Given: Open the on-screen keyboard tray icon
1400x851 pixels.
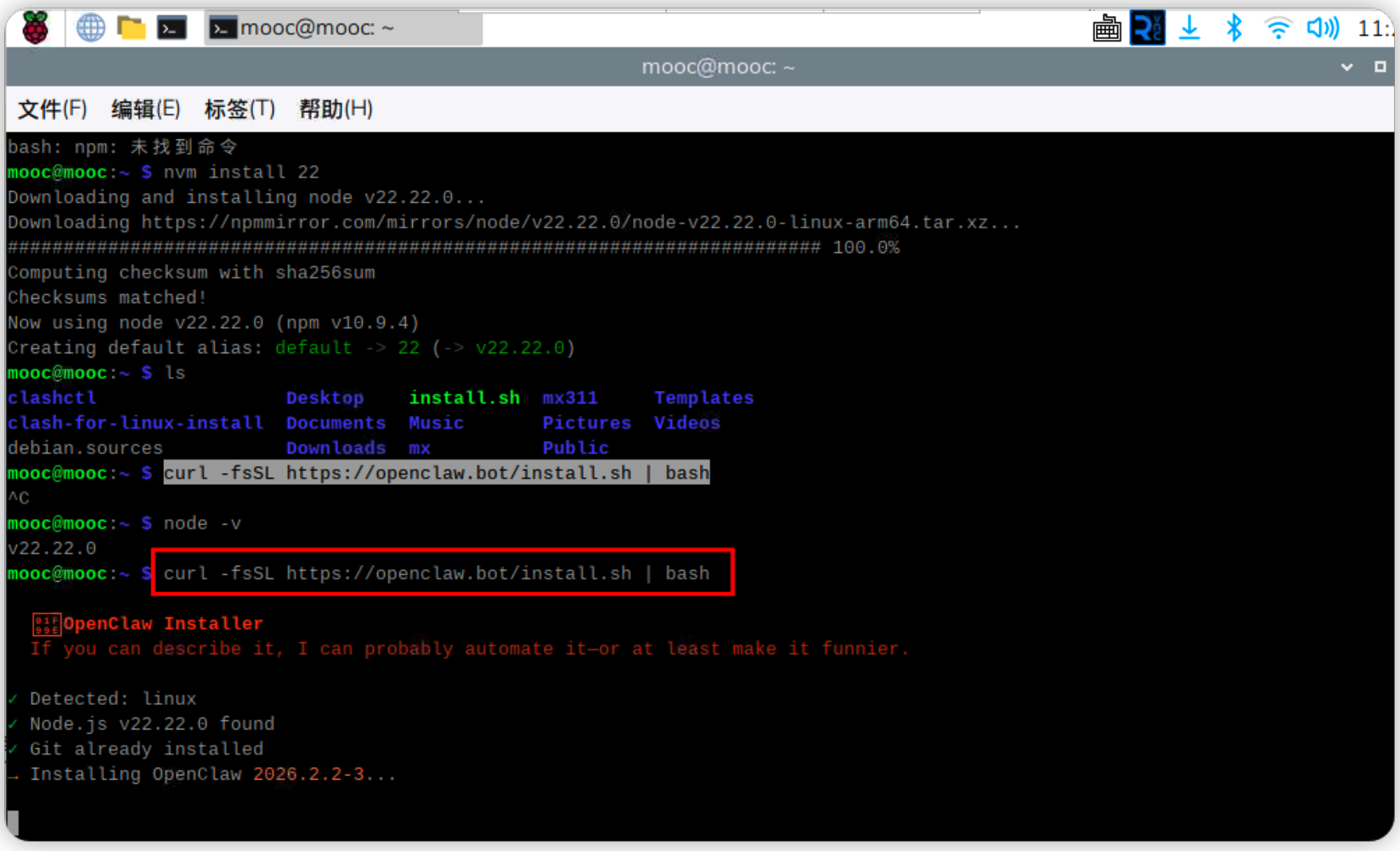Looking at the screenshot, I should pyautogui.click(x=1106, y=29).
